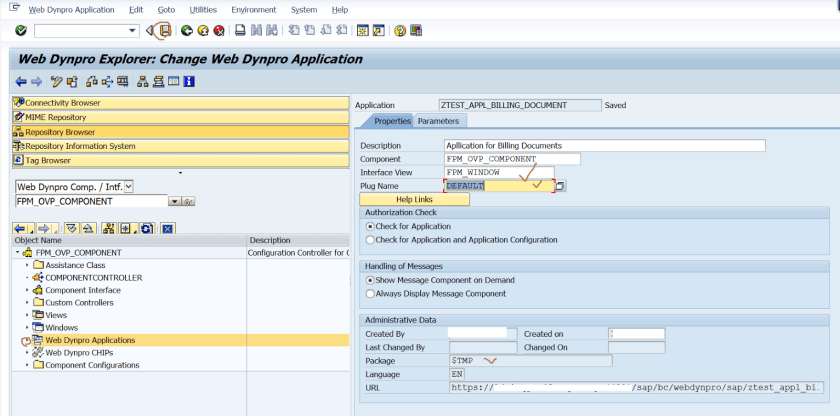
Task: Select the Check for Application radio button
Action: [371, 227]
